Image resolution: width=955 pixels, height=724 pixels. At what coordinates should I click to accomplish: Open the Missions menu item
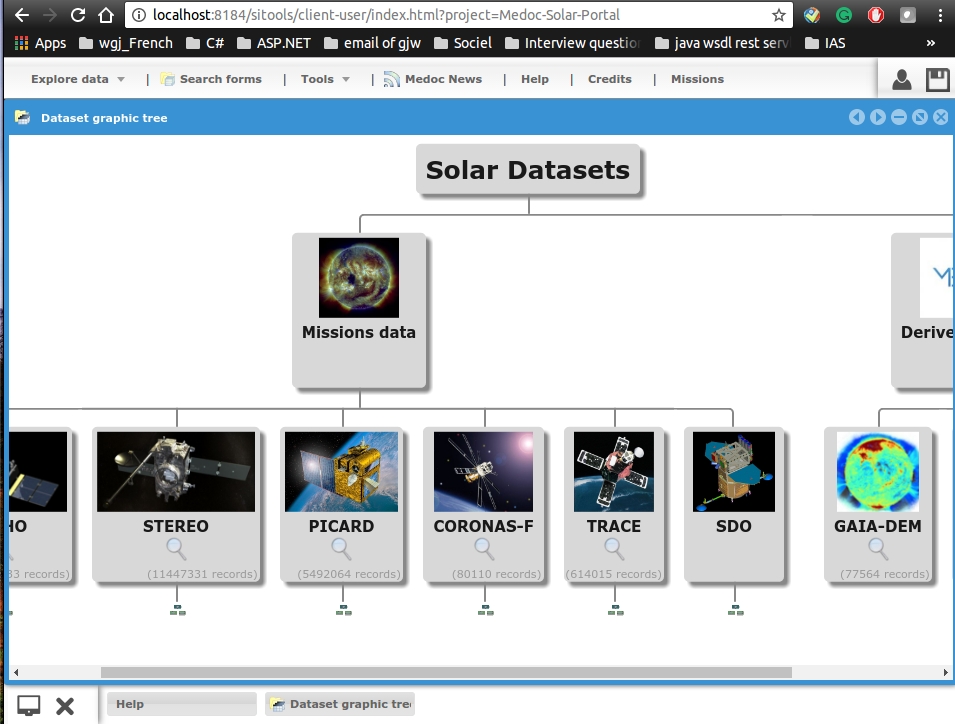tap(697, 79)
